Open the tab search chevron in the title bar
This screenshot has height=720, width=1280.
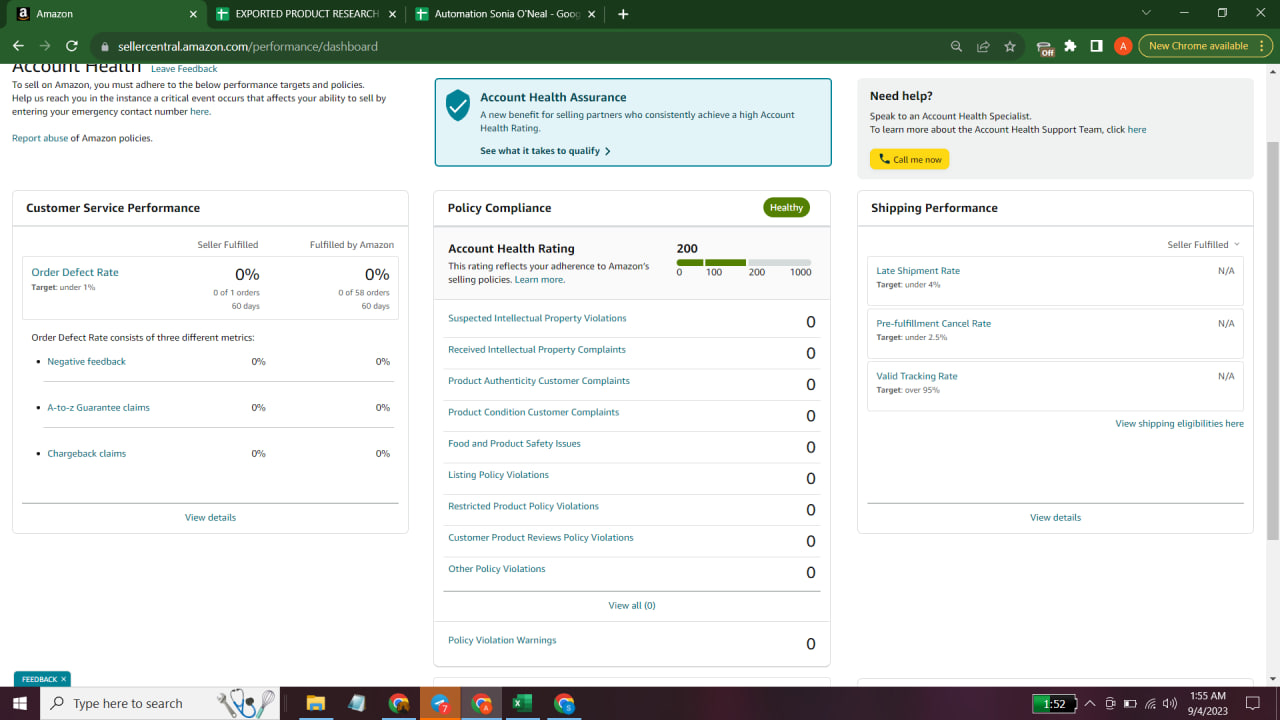(x=1146, y=13)
